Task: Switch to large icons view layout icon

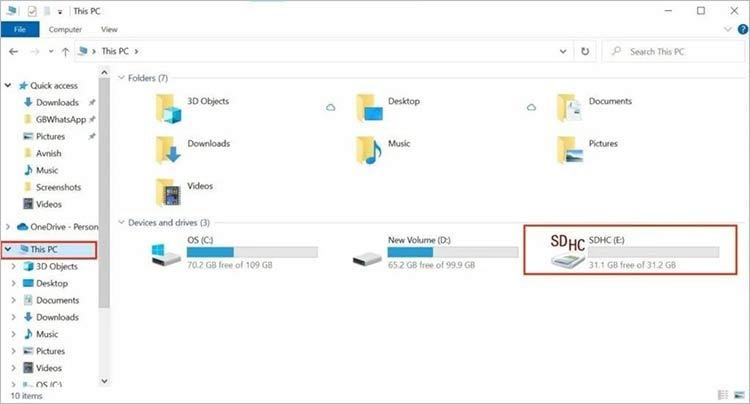Action: coord(739,395)
